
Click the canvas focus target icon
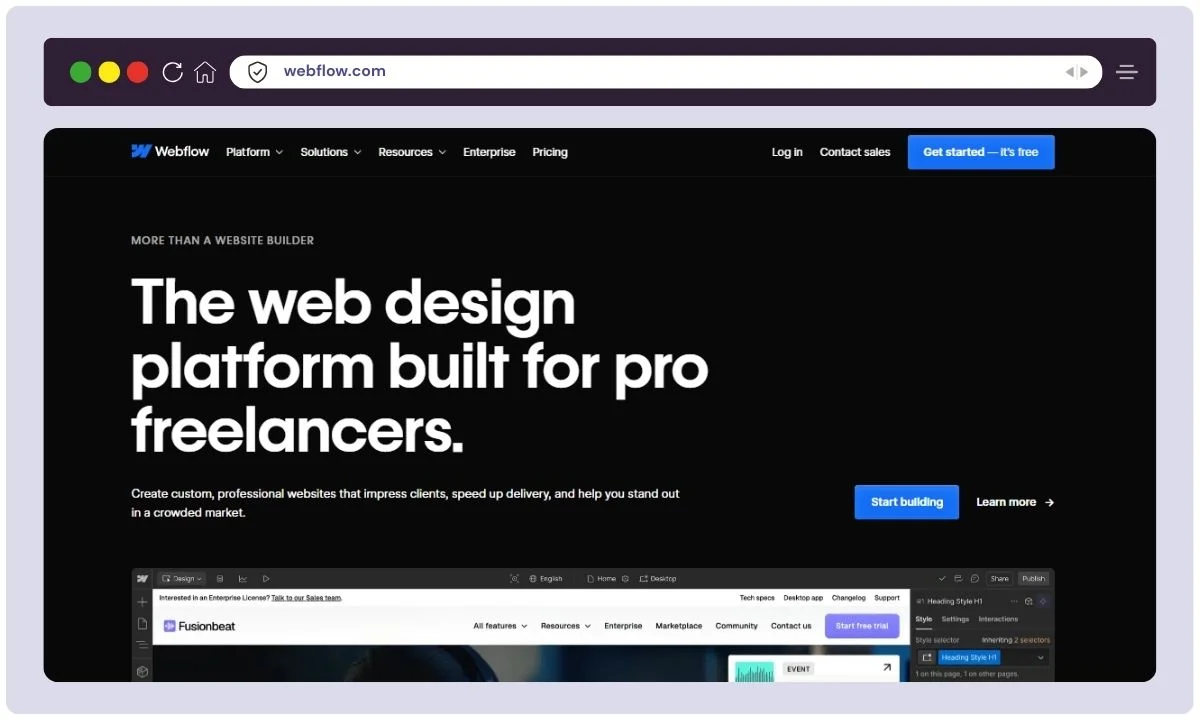point(515,578)
